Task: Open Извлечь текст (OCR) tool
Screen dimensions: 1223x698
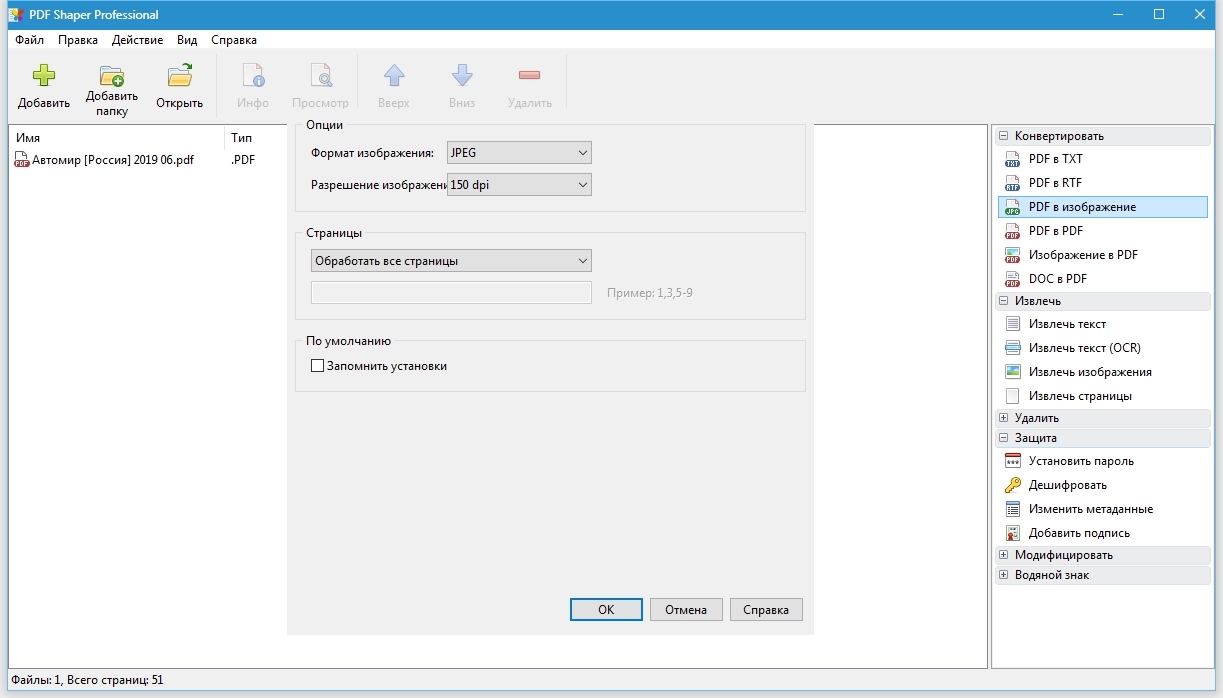Action: click(x=1012, y=348)
